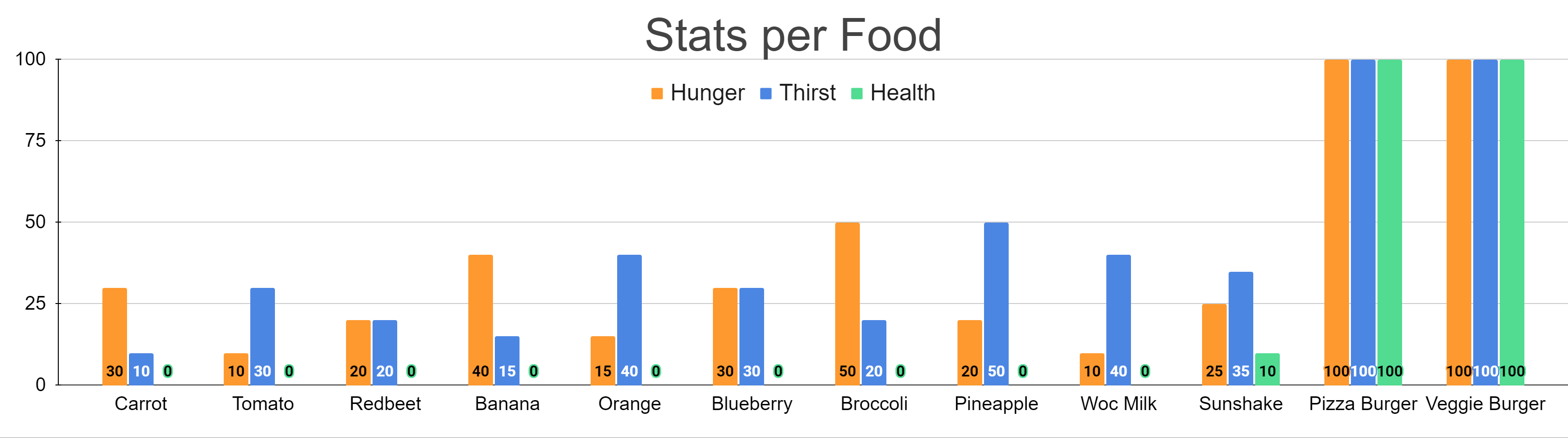
Task: Click the Thirst legend label
Action: point(807,93)
